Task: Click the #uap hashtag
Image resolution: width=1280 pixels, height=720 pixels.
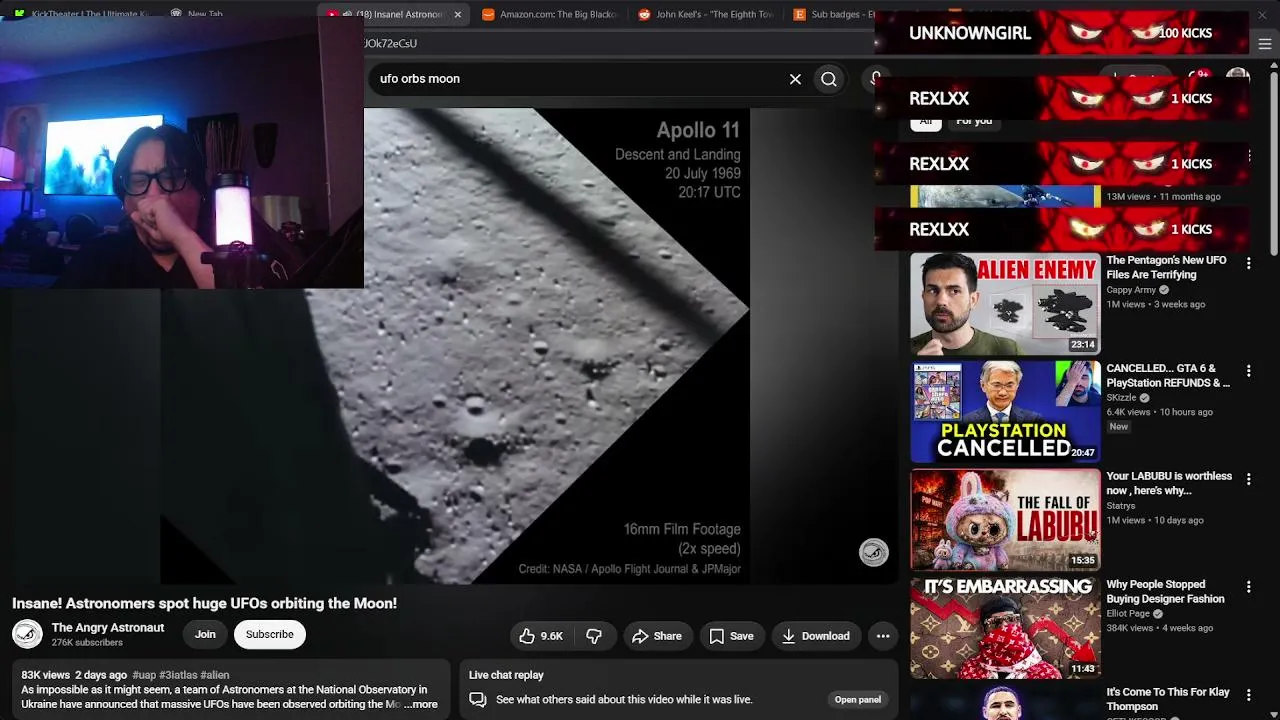Action: (144, 675)
